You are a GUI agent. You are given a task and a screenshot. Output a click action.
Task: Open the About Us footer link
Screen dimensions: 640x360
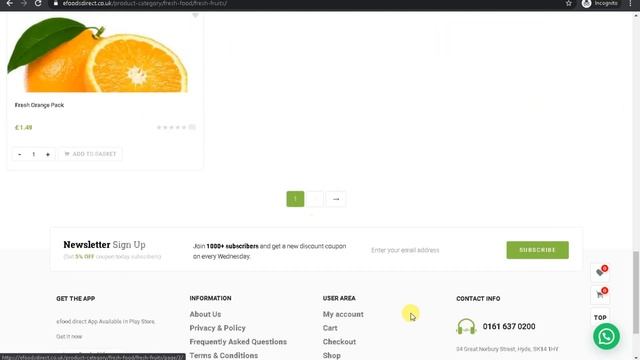[205, 314]
